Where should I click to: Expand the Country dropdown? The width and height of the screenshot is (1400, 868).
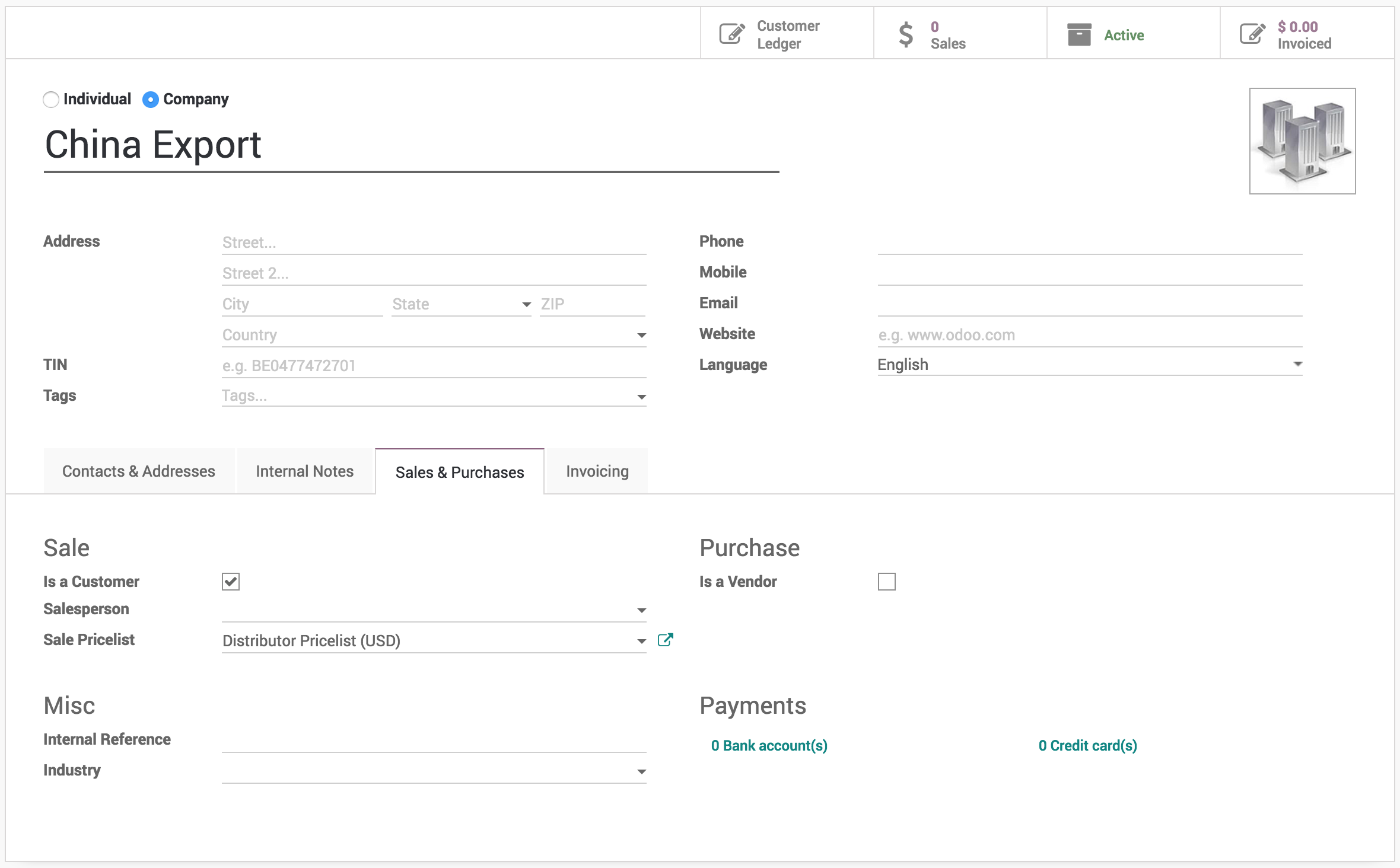point(641,336)
